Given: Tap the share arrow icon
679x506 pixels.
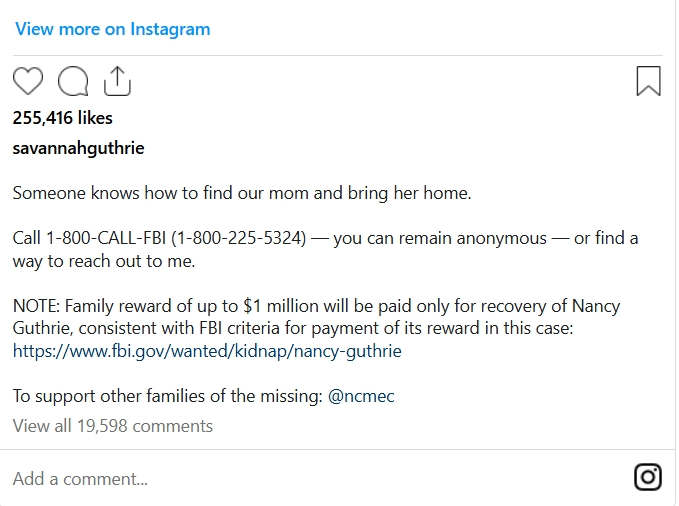Looking at the screenshot, I should click(x=117, y=81).
